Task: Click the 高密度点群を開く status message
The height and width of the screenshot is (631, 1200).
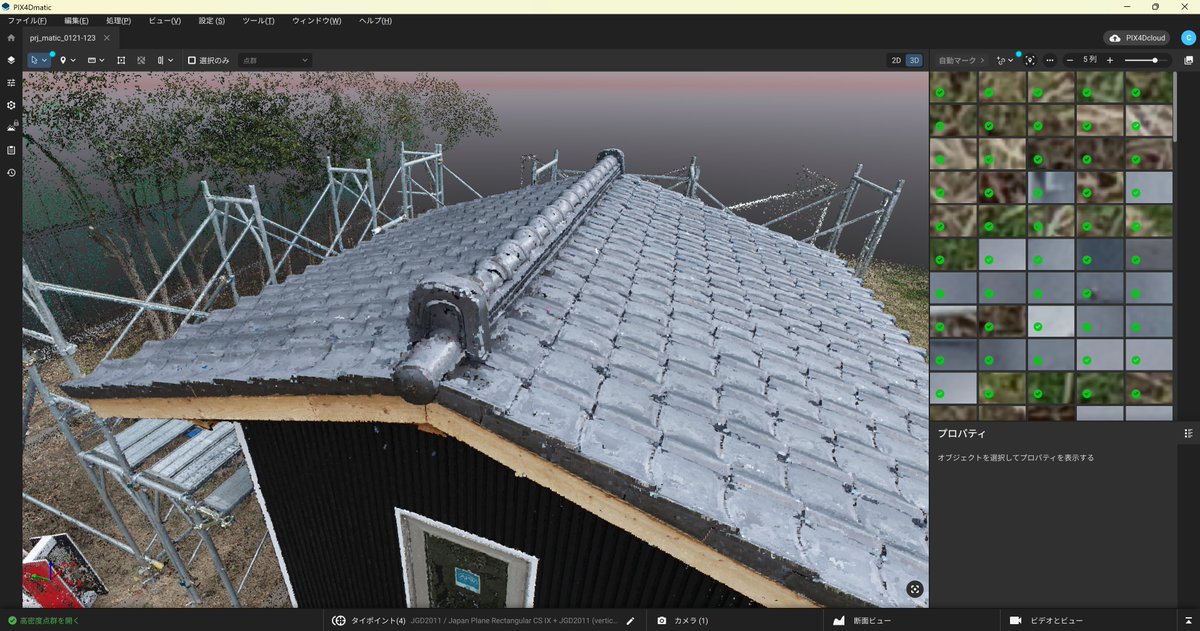Action: click(43, 621)
